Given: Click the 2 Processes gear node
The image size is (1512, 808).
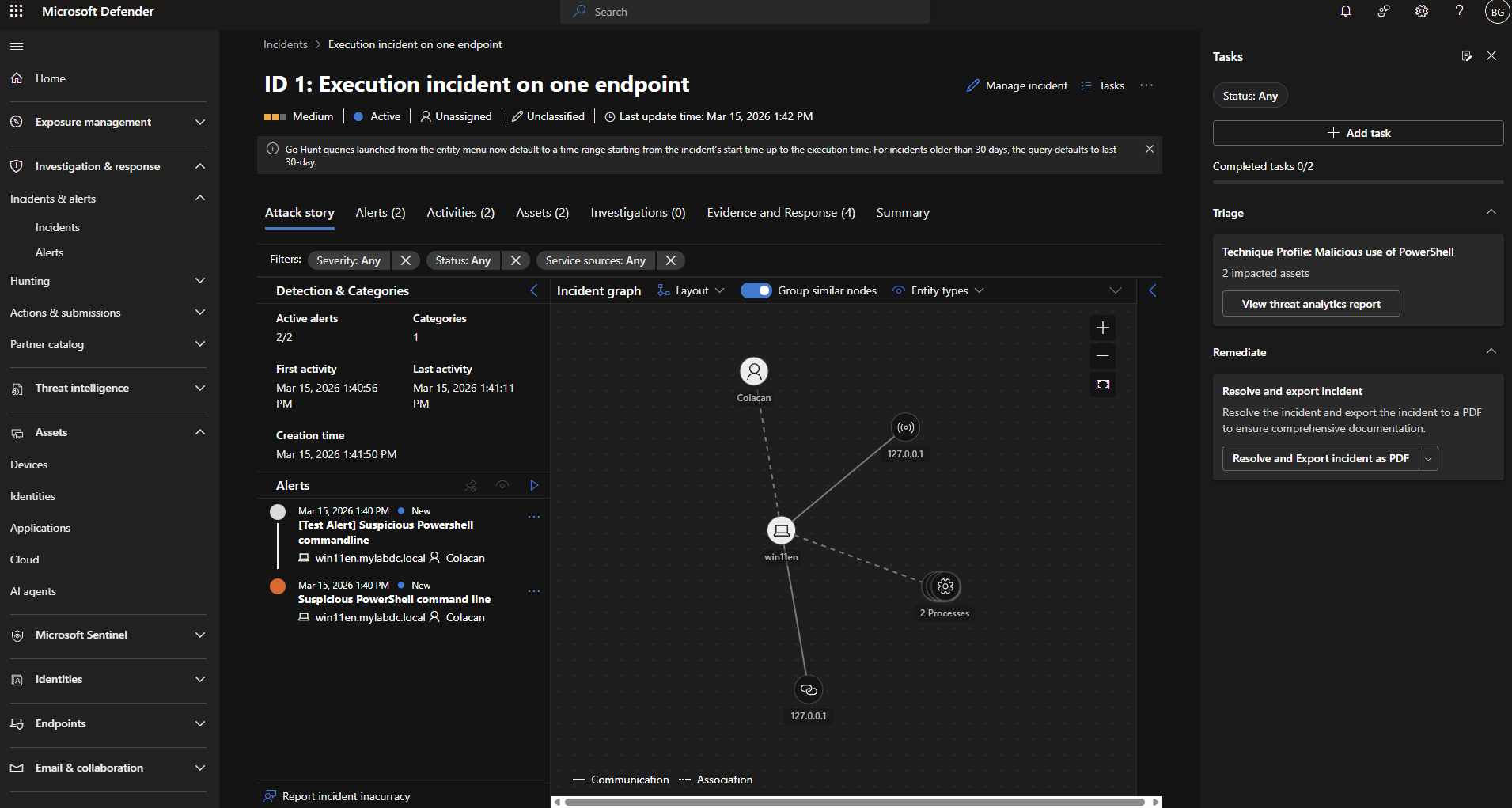Looking at the screenshot, I should (945, 586).
